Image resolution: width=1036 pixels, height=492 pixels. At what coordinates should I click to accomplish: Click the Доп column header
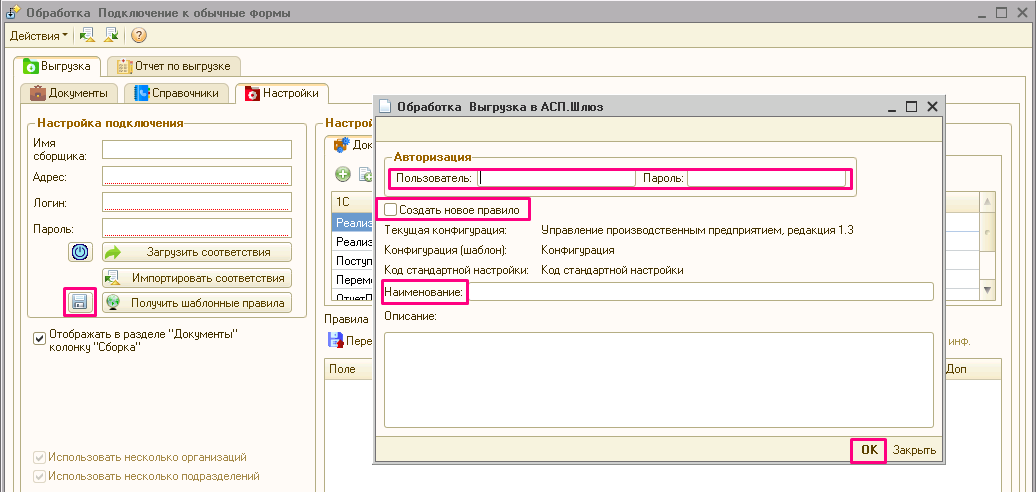click(x=973, y=369)
